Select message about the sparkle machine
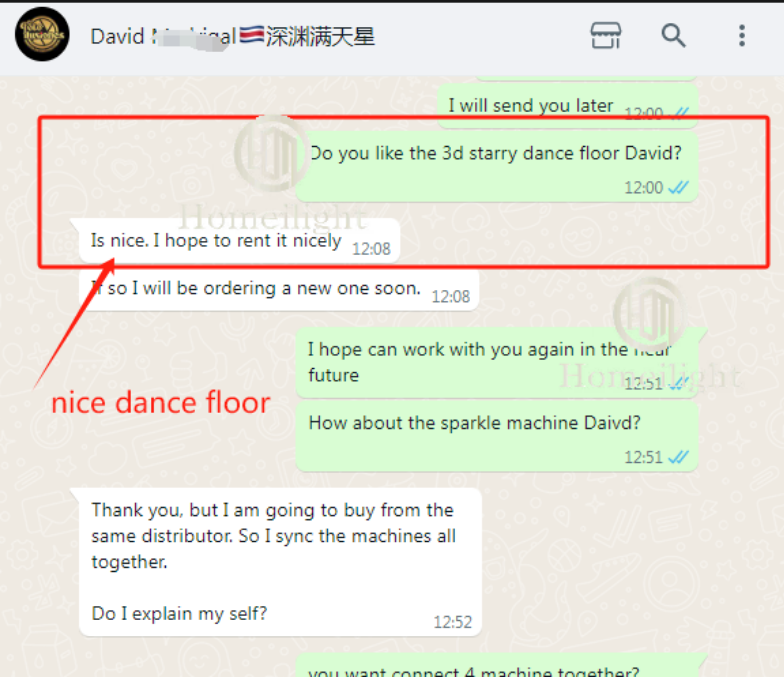The image size is (784, 677). [x=496, y=436]
